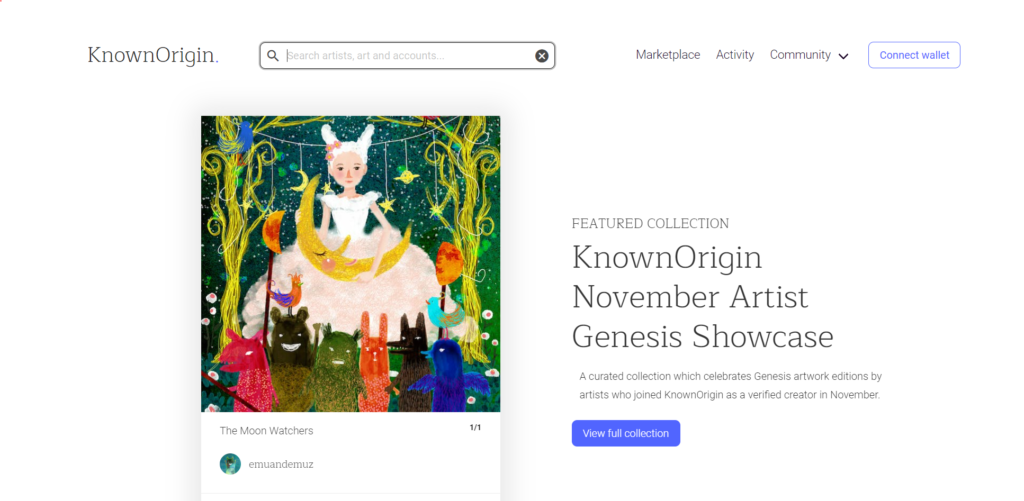Click the KnownOrigin November Artist Genesis Showcase heading
1024x501 pixels.
[703, 297]
